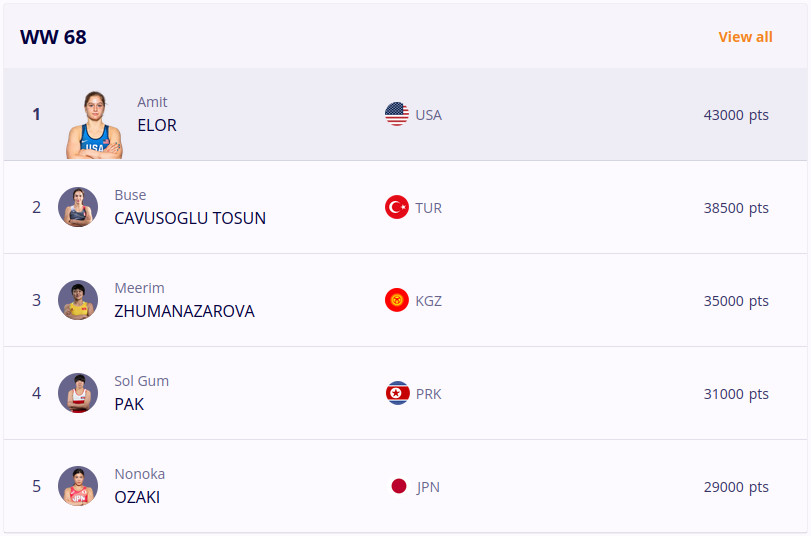Select the PAK athlete name
Screen dimensions: 811x536
(x=129, y=405)
